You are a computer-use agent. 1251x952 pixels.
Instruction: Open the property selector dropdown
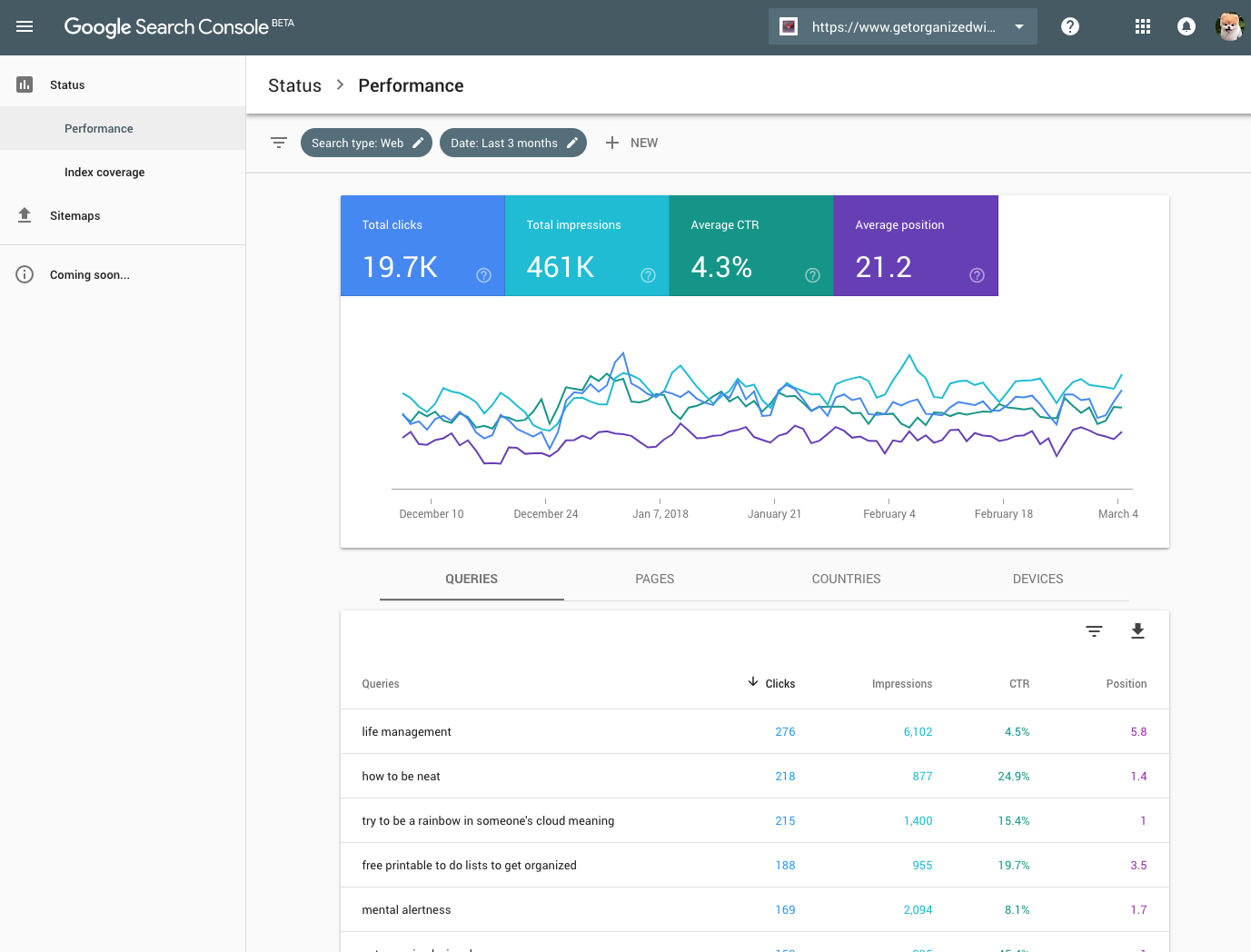tap(902, 27)
